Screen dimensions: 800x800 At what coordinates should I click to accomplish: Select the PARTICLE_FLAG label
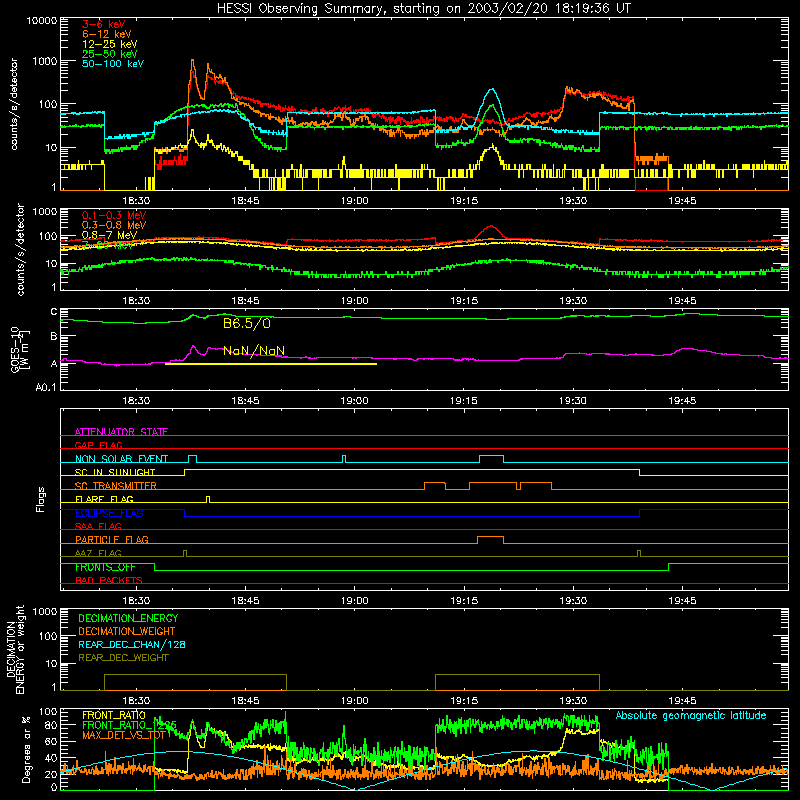(x=112, y=539)
